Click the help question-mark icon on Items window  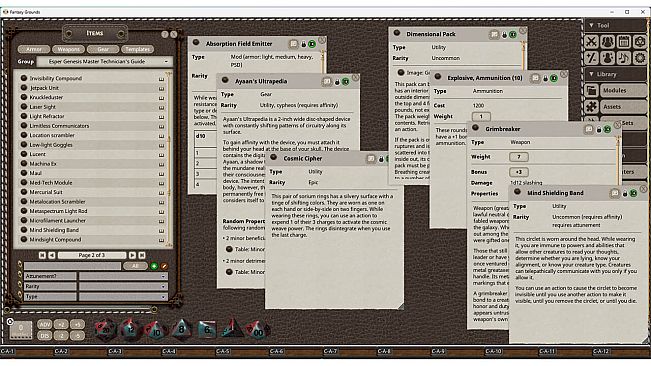pyautogui.click(x=165, y=34)
